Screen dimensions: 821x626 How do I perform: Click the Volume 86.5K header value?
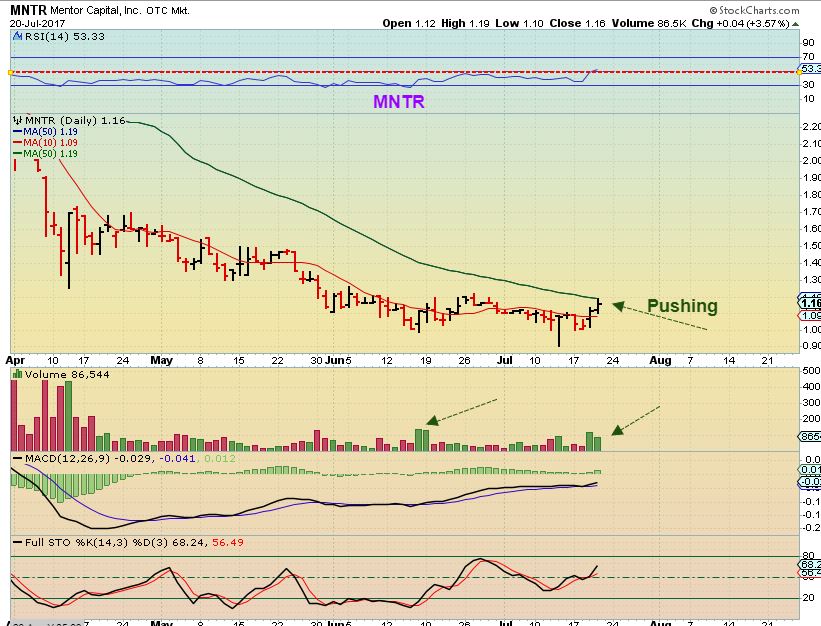(649, 23)
